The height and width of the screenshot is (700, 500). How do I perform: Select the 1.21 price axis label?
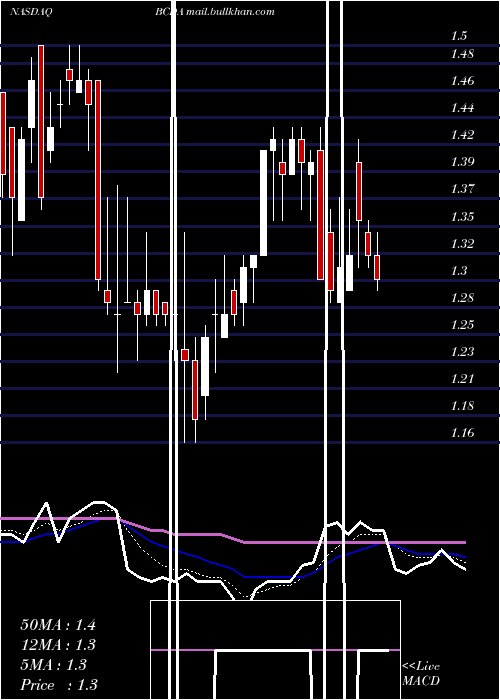[462, 379]
